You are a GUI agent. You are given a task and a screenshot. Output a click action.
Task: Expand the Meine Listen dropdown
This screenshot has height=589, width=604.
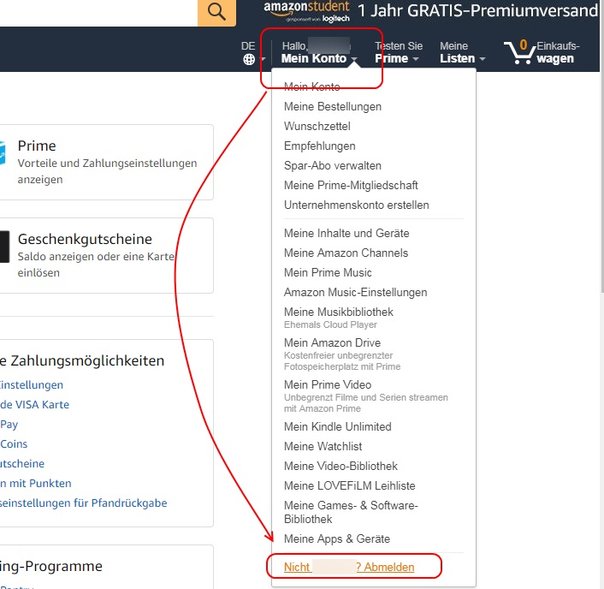click(462, 52)
